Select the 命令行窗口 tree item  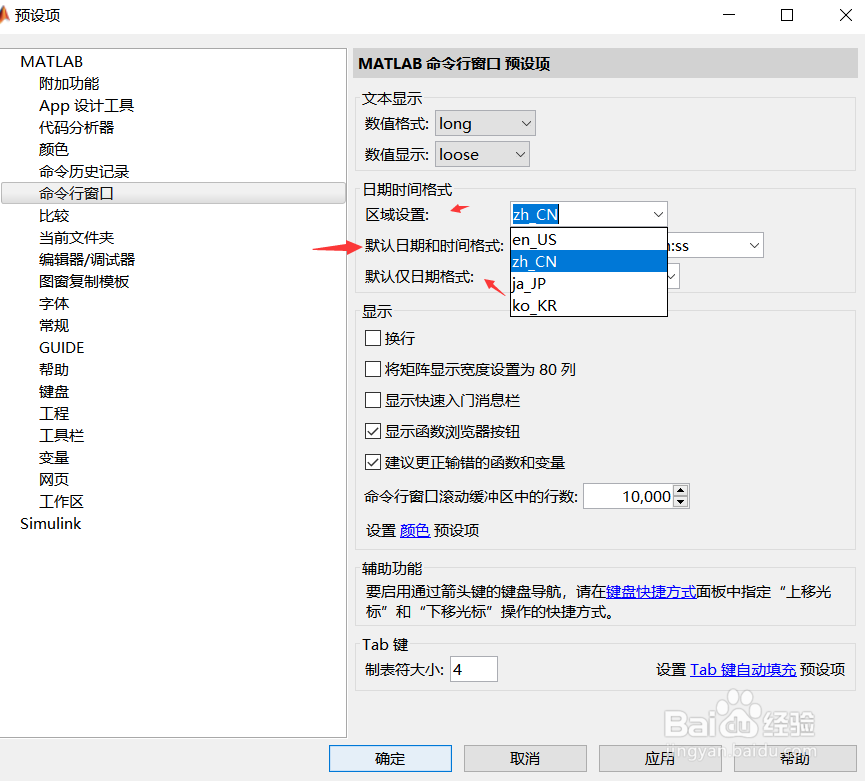tap(173, 194)
